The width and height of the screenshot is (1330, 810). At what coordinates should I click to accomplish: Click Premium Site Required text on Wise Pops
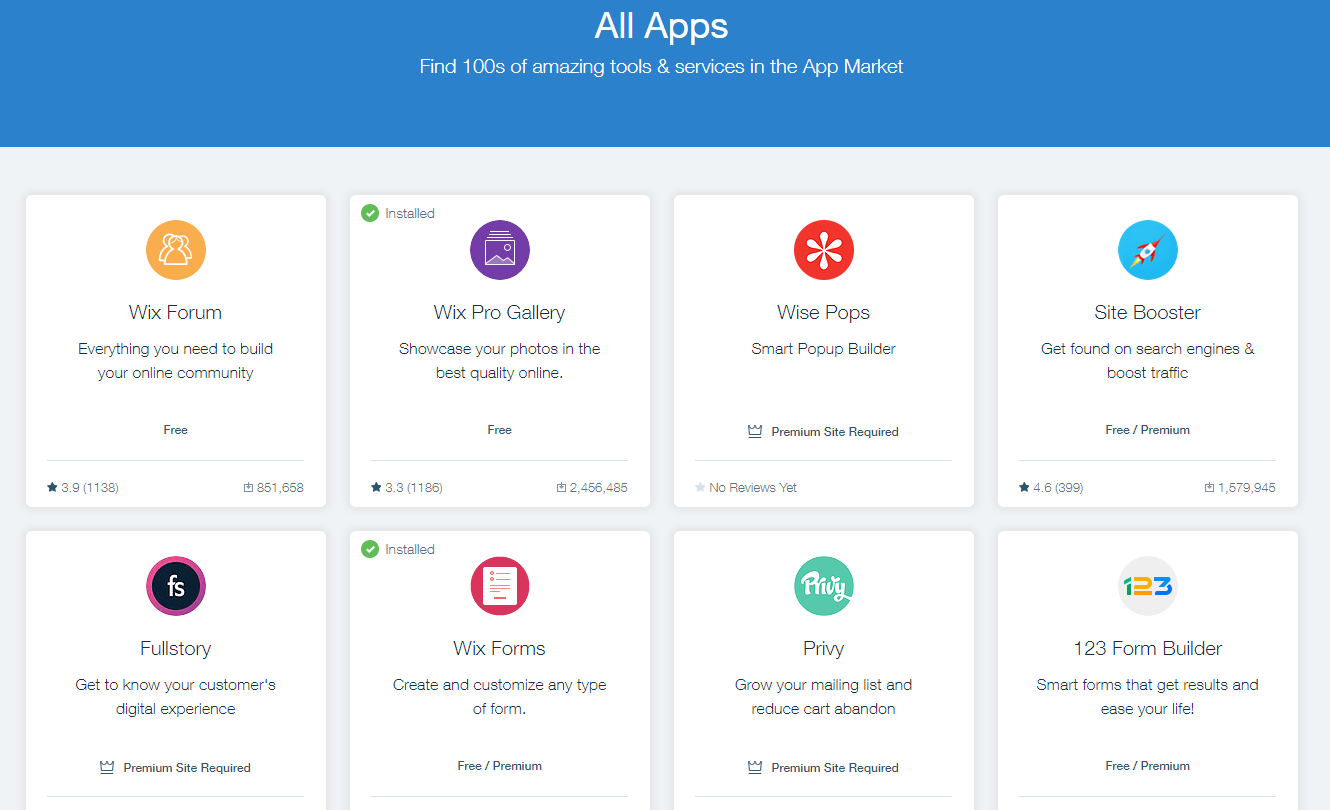pos(835,432)
